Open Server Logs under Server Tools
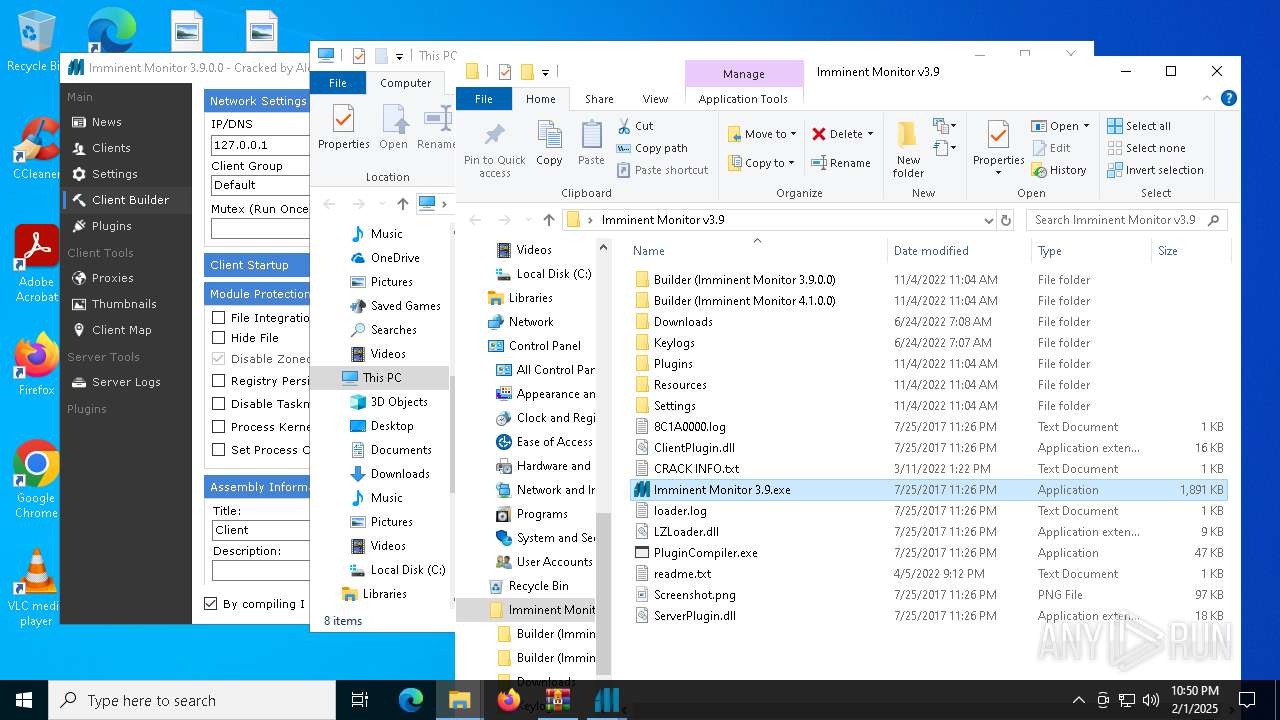 click(126, 382)
